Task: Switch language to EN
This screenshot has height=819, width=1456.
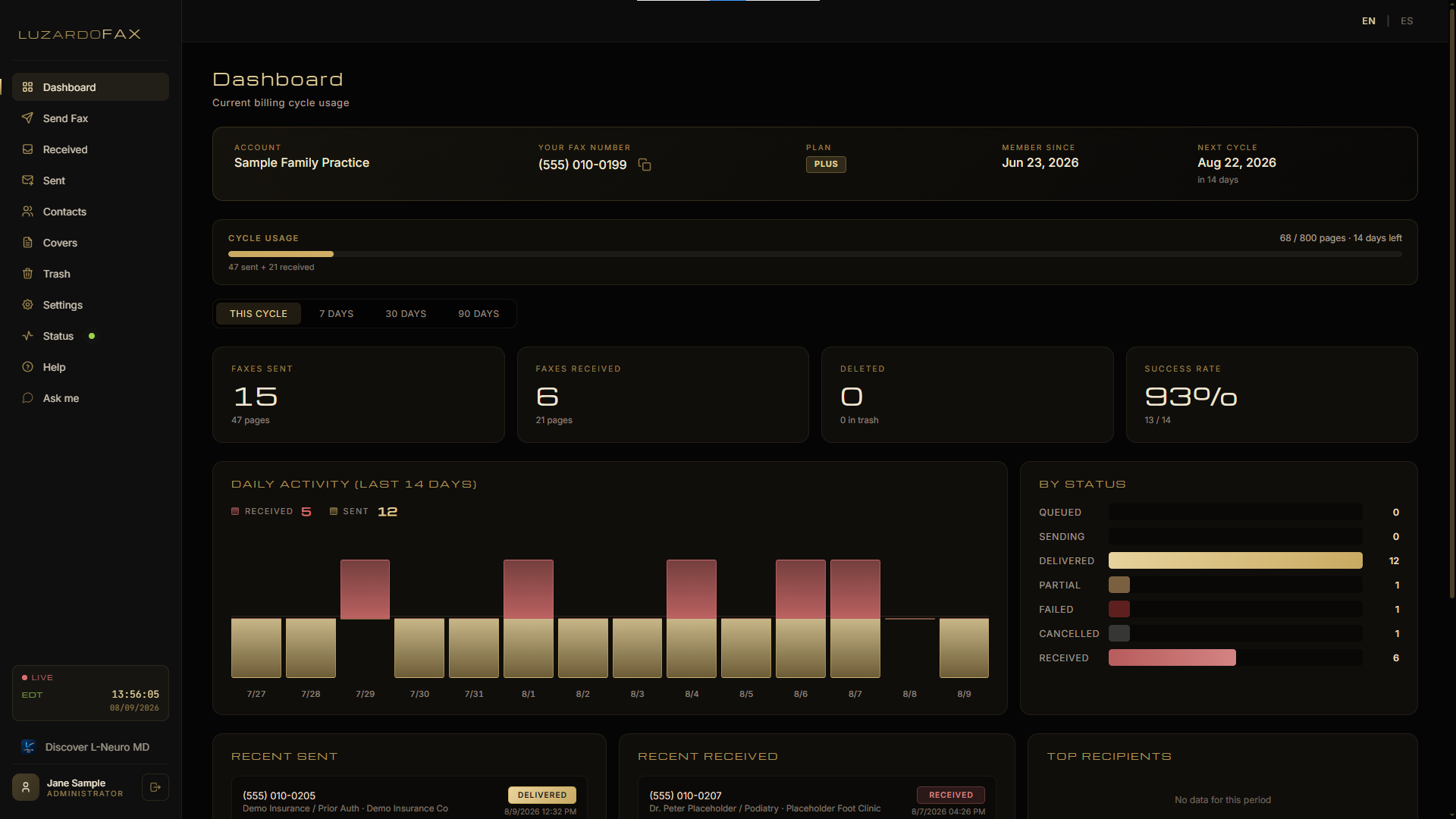Action: click(x=1369, y=21)
